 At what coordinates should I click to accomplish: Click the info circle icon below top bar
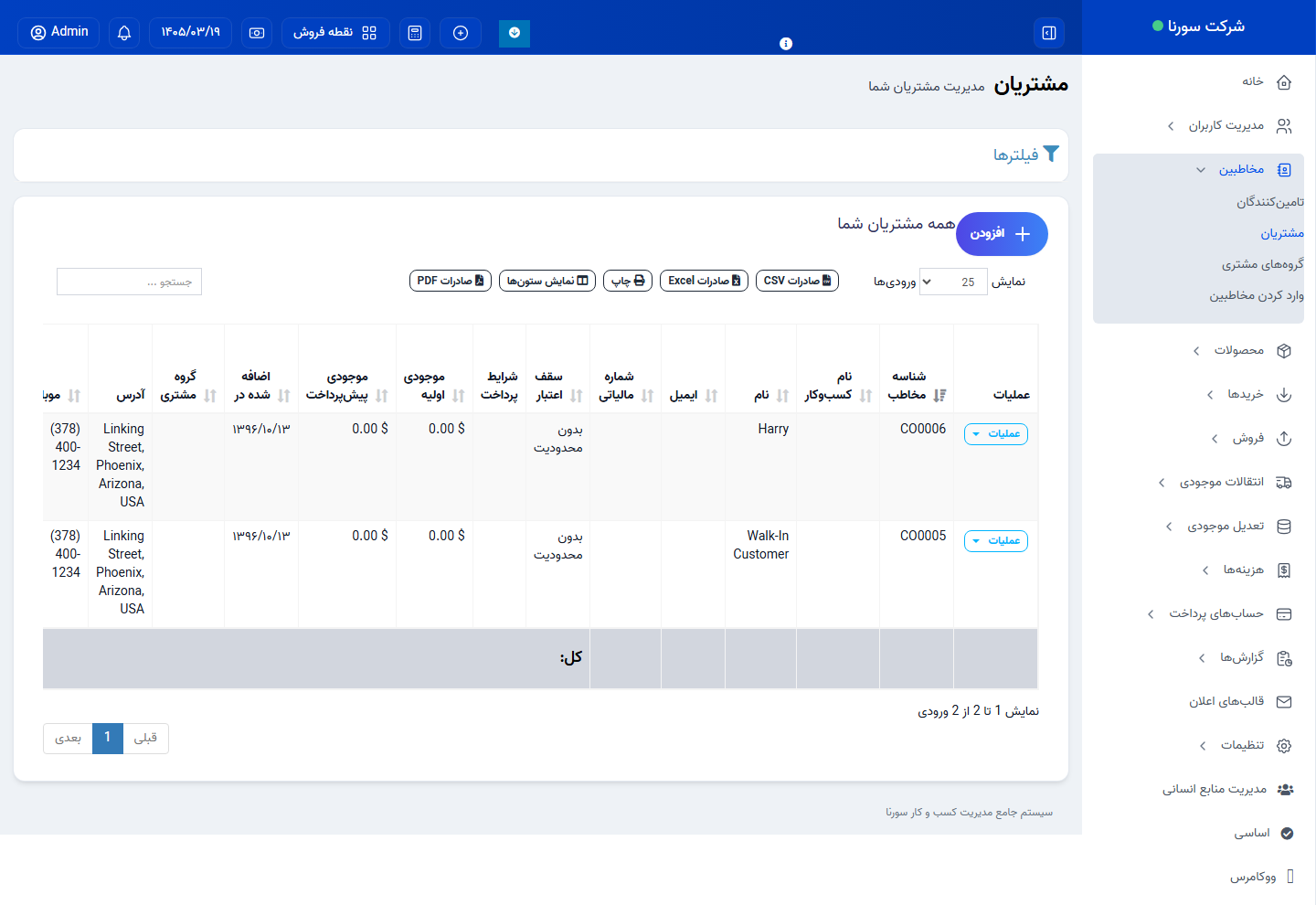pos(786,43)
